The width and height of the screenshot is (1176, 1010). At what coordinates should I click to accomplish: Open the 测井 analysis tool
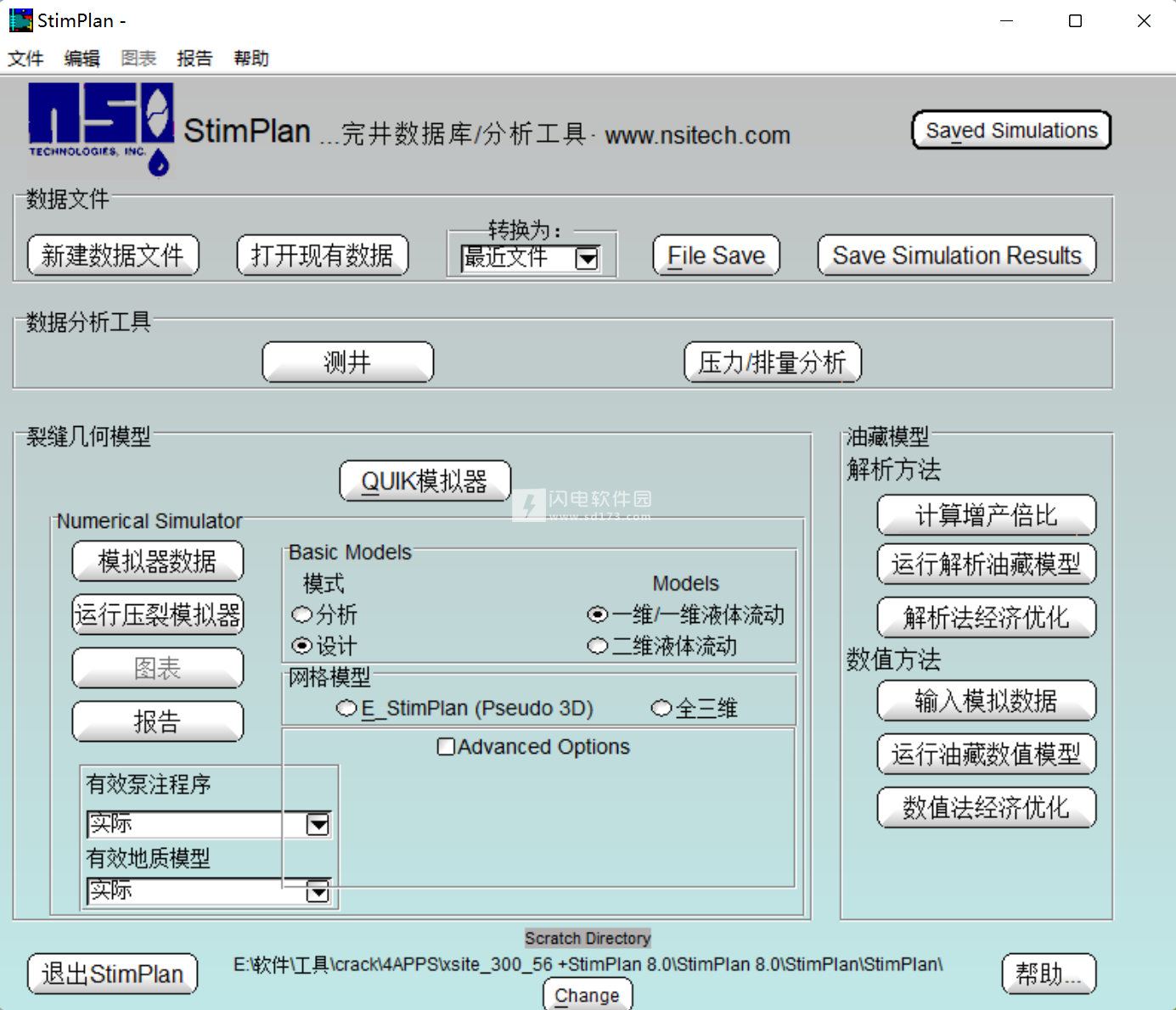348,362
